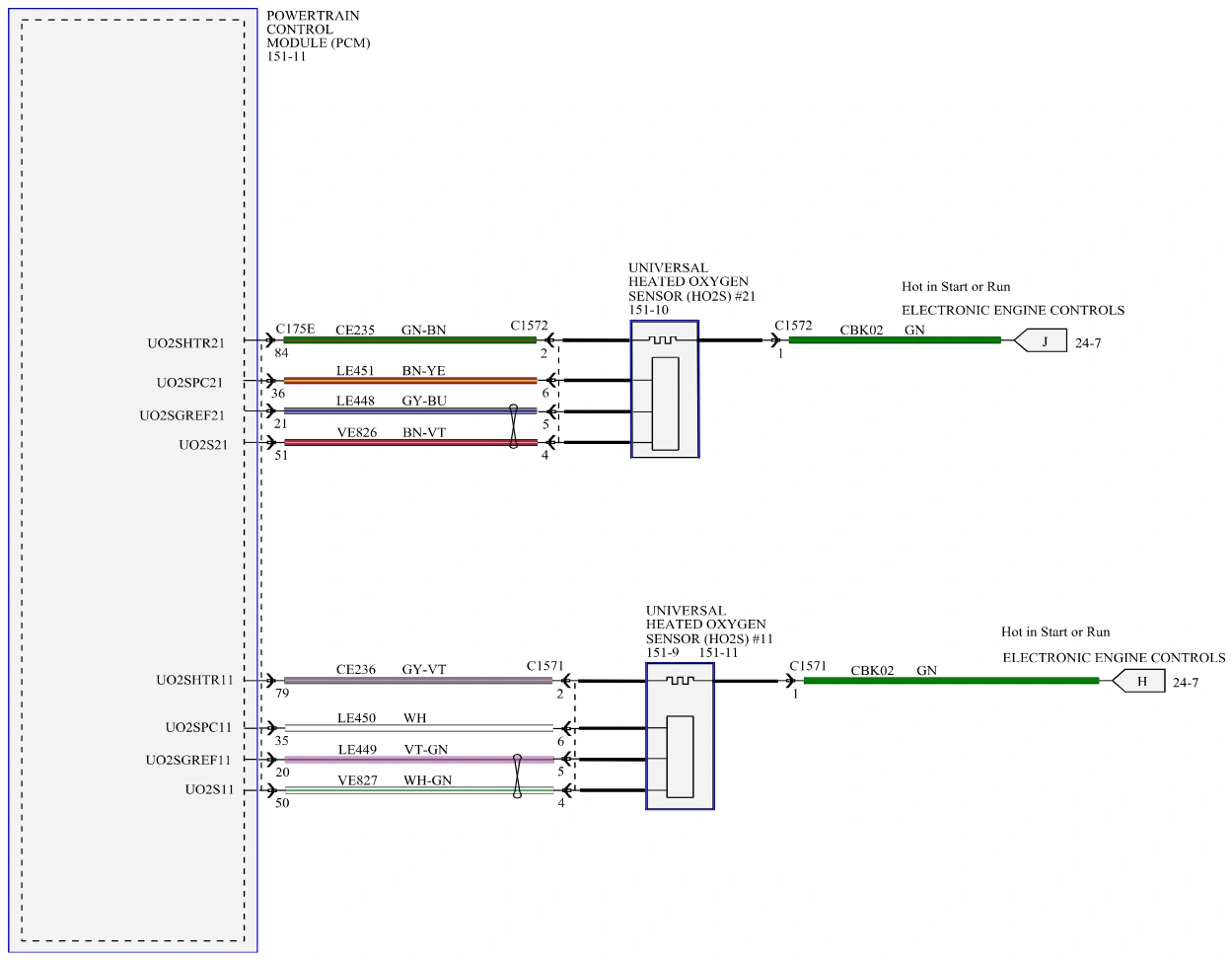The image size is (1232, 960).
Task: Click the lower Electronic Engine Controls label
Action: point(1114,657)
